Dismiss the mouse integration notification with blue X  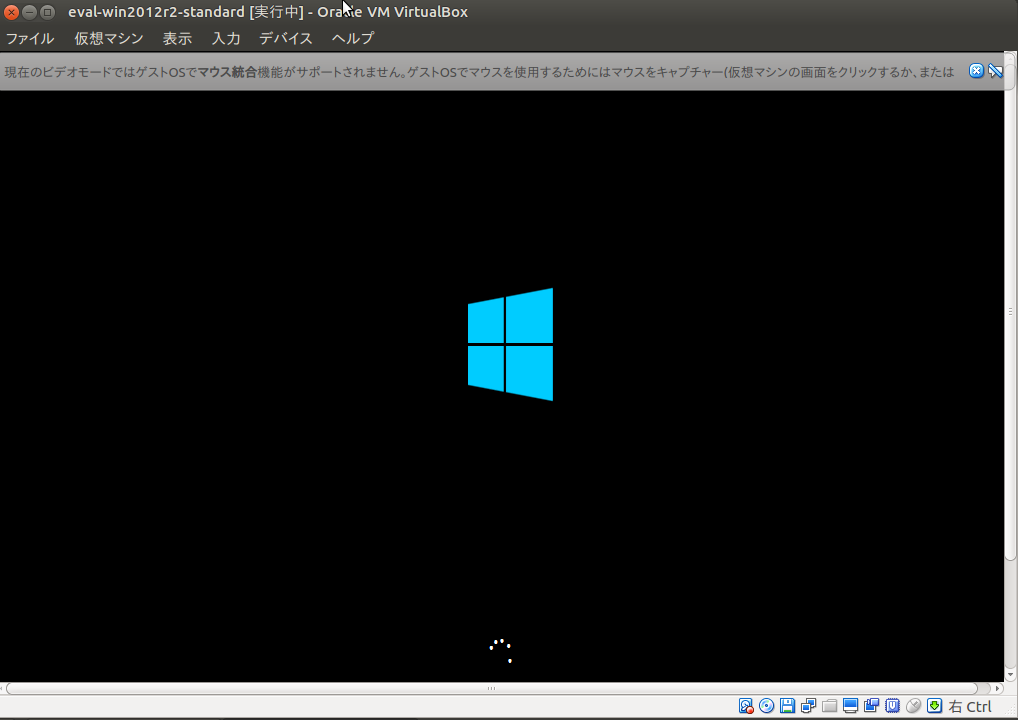(x=976, y=71)
